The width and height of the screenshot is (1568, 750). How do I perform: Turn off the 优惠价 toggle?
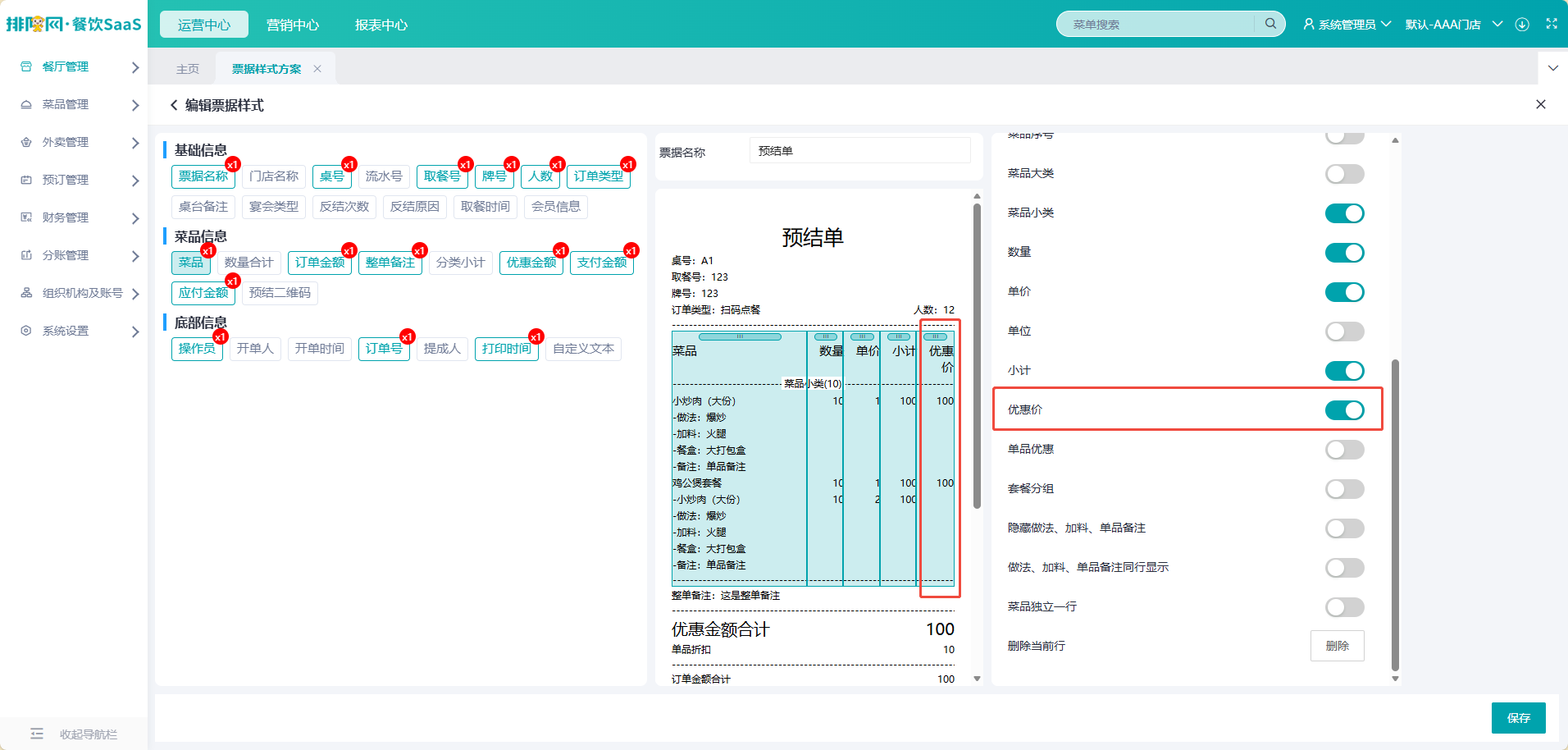1345,410
